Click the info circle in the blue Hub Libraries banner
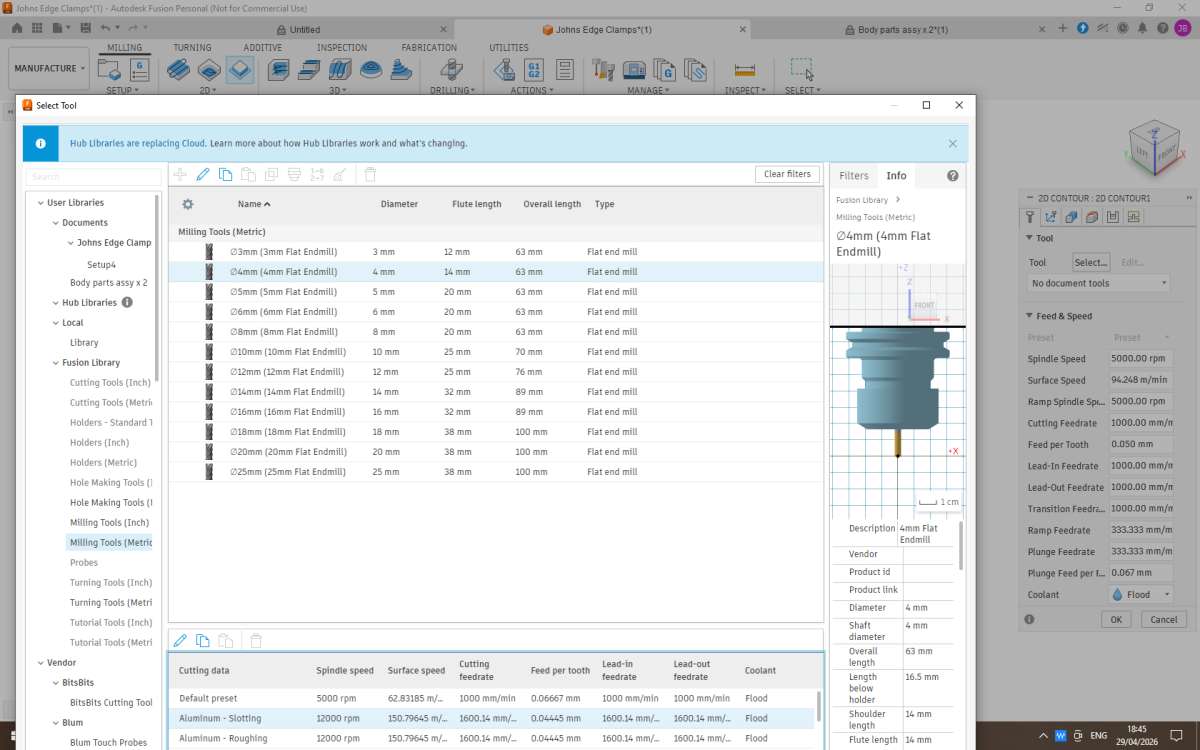1200x750 pixels. pos(41,143)
